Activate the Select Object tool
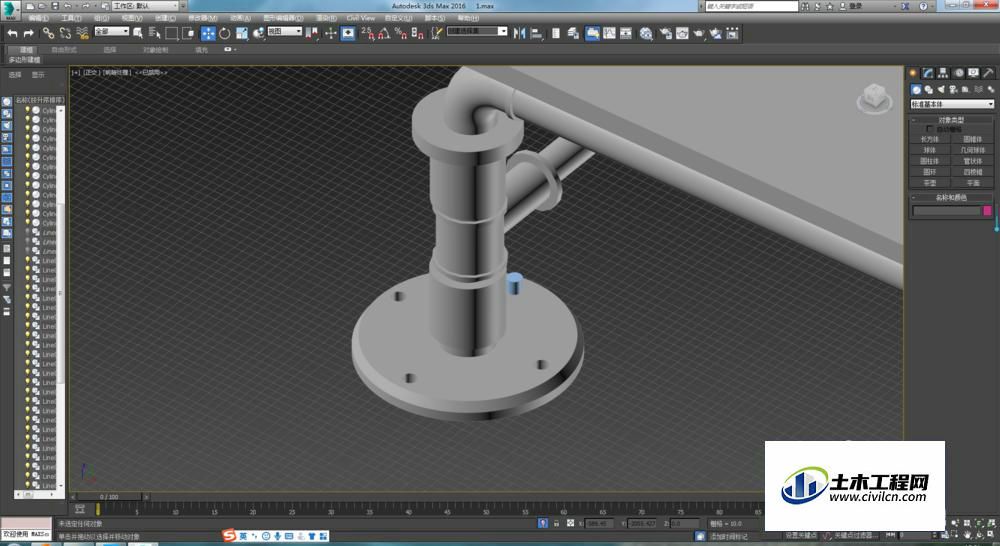Viewport: 1000px width, 546px height. click(x=137, y=33)
